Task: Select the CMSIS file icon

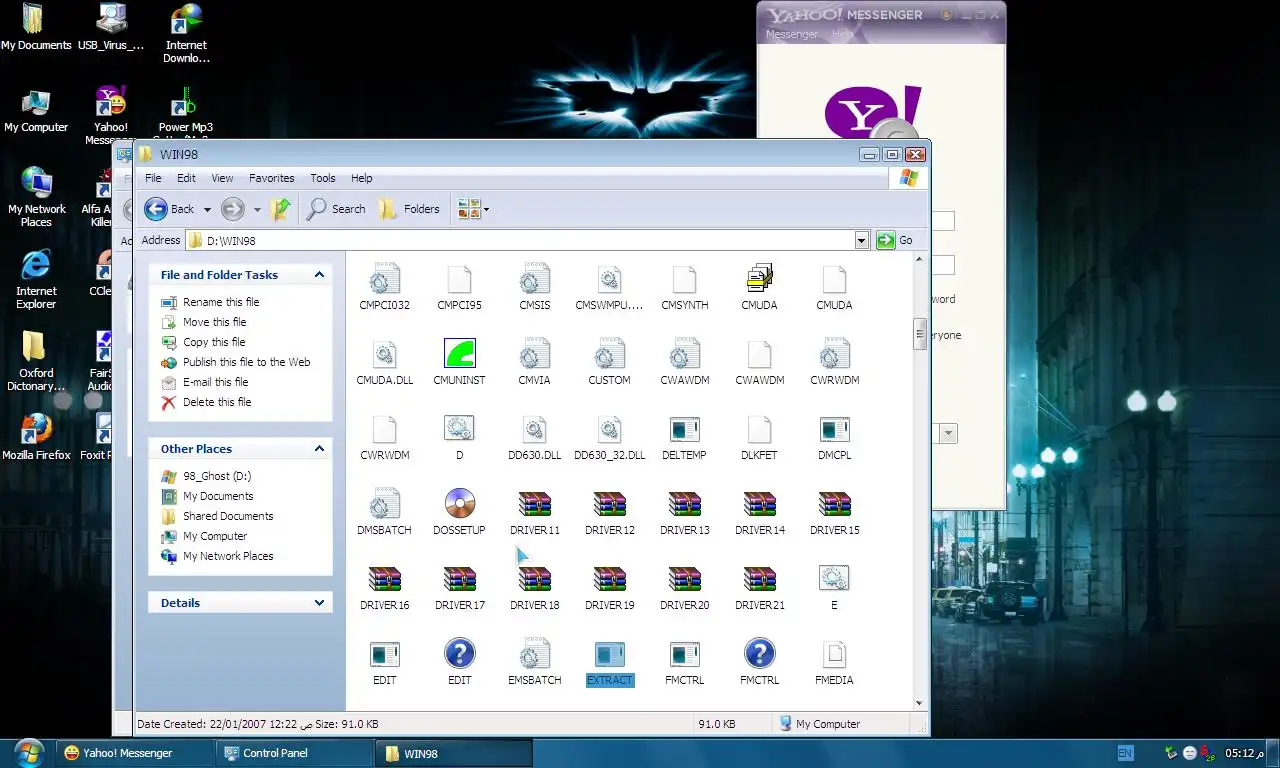Action: pyautogui.click(x=534, y=279)
